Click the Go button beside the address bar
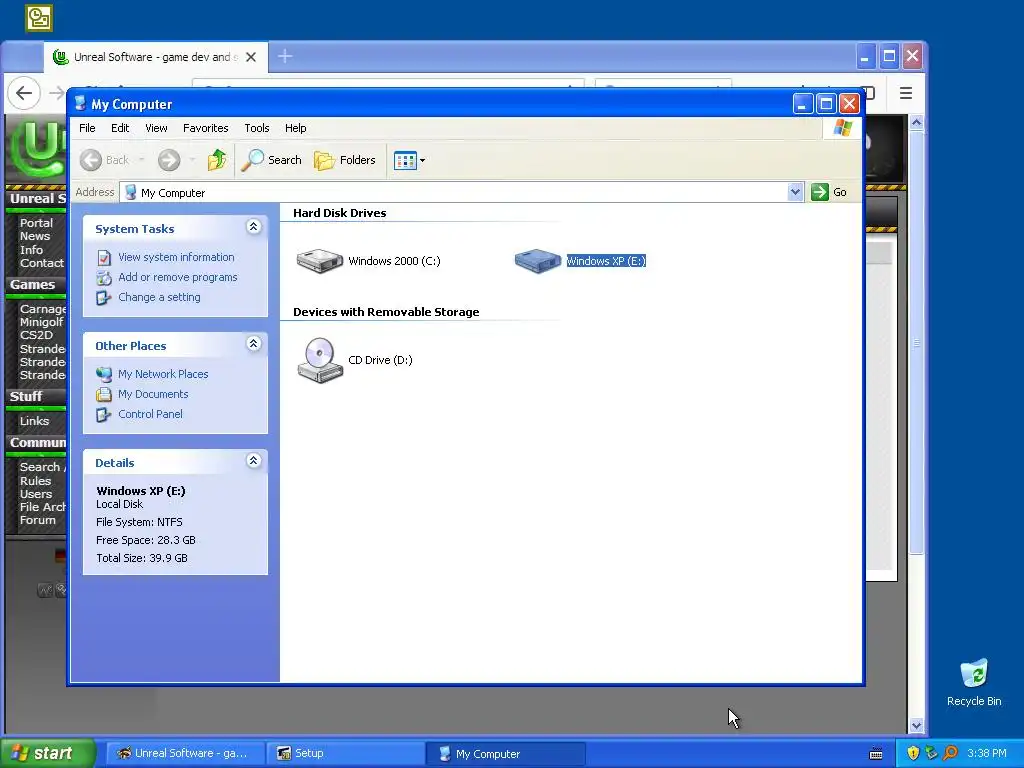The image size is (1024, 768). coord(829,192)
